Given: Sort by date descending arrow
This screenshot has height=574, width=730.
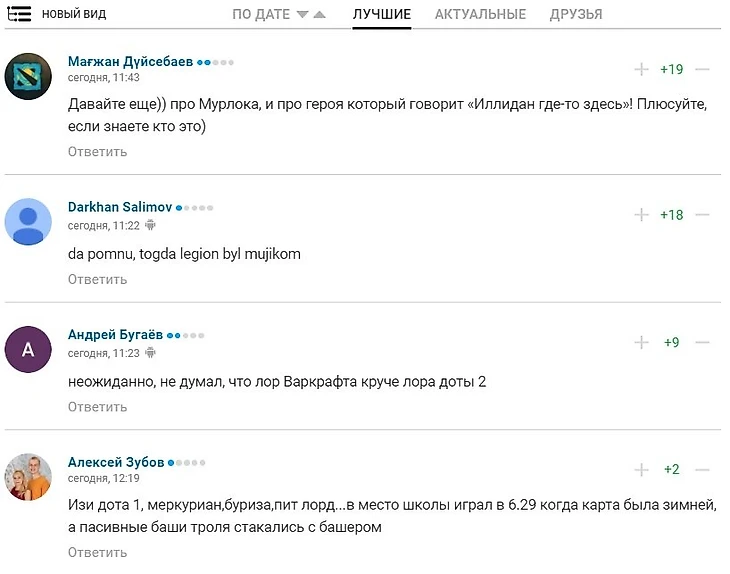Looking at the screenshot, I should point(301,15).
